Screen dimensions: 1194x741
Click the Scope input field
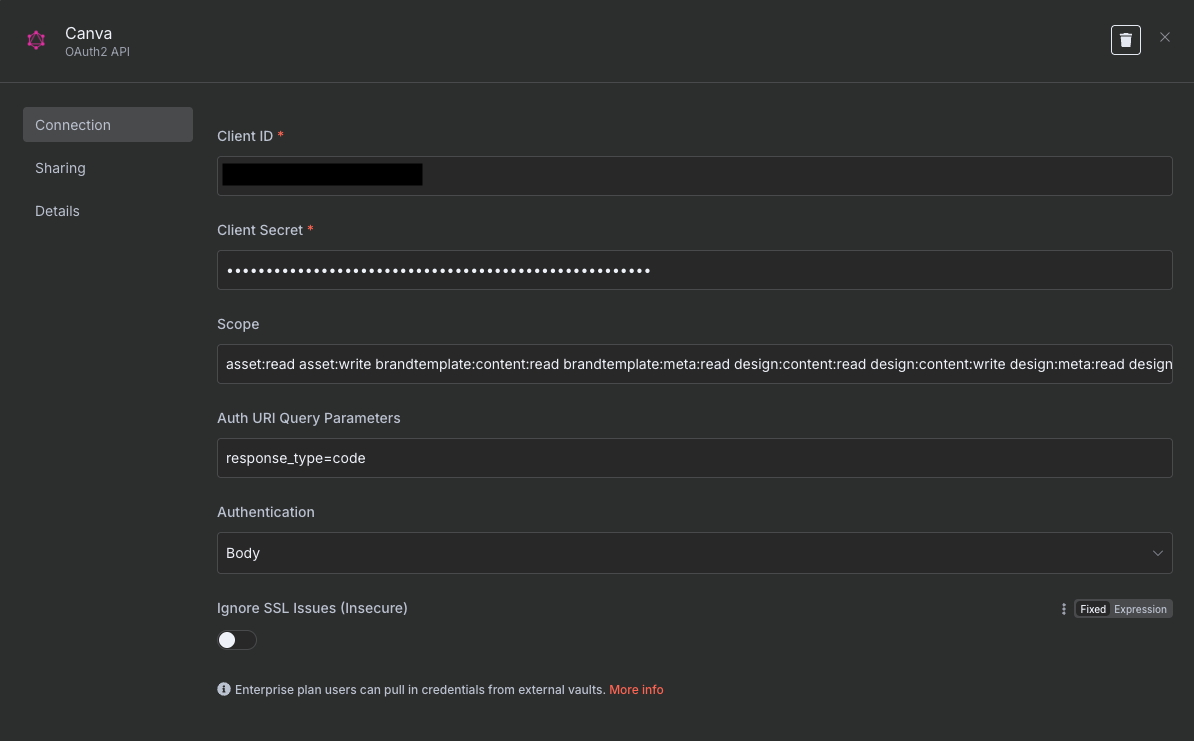coord(694,364)
